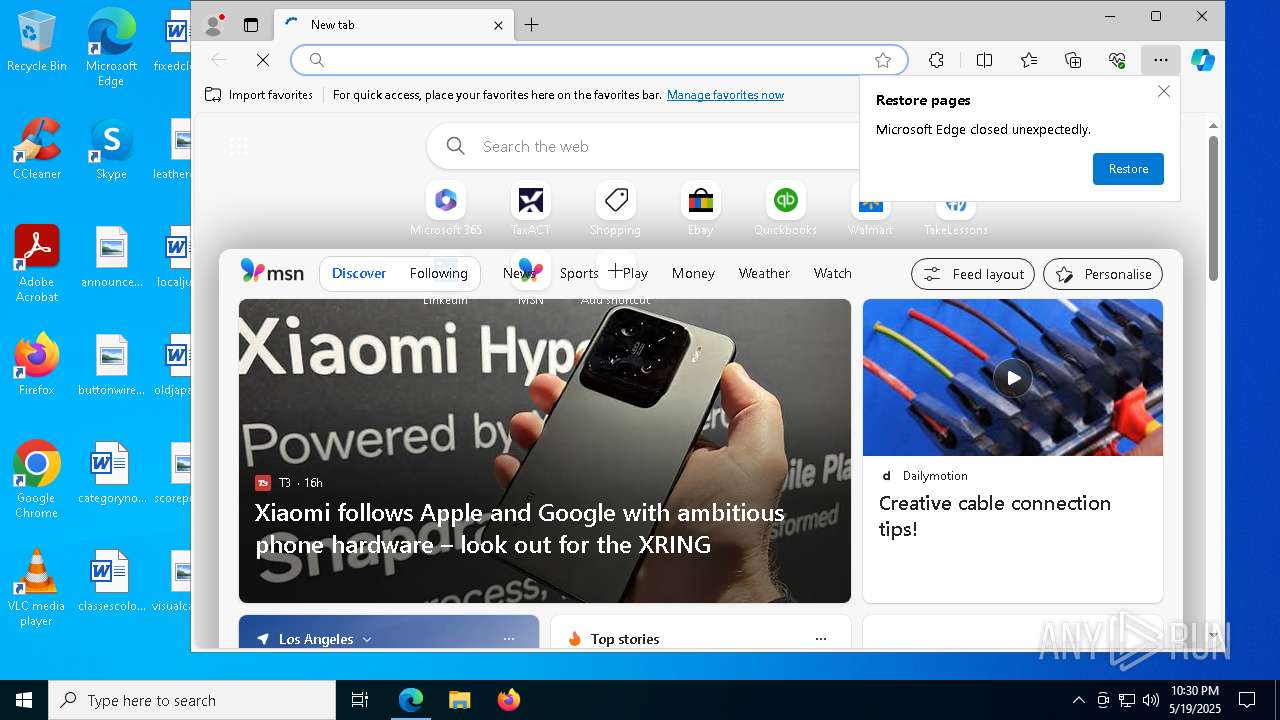Click the browser address bar
Viewport: 1280px width, 720px height.
pos(598,60)
